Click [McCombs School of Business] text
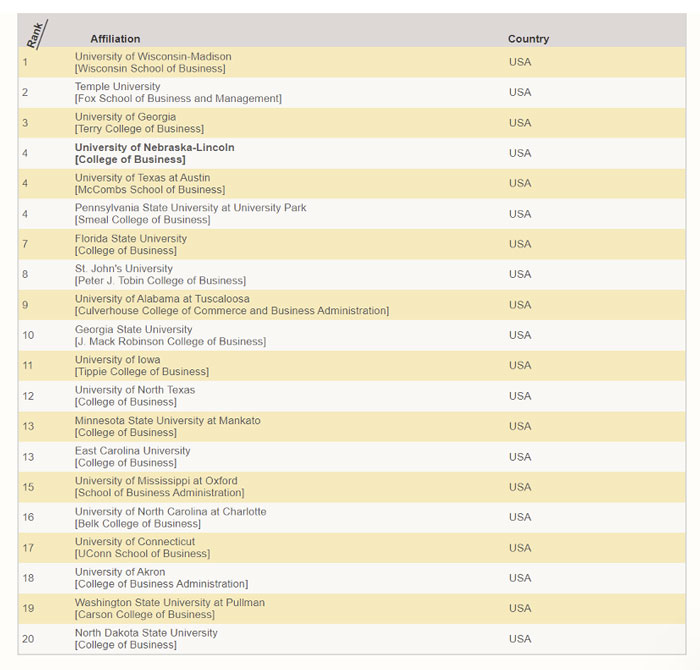 pyautogui.click(x=150, y=190)
